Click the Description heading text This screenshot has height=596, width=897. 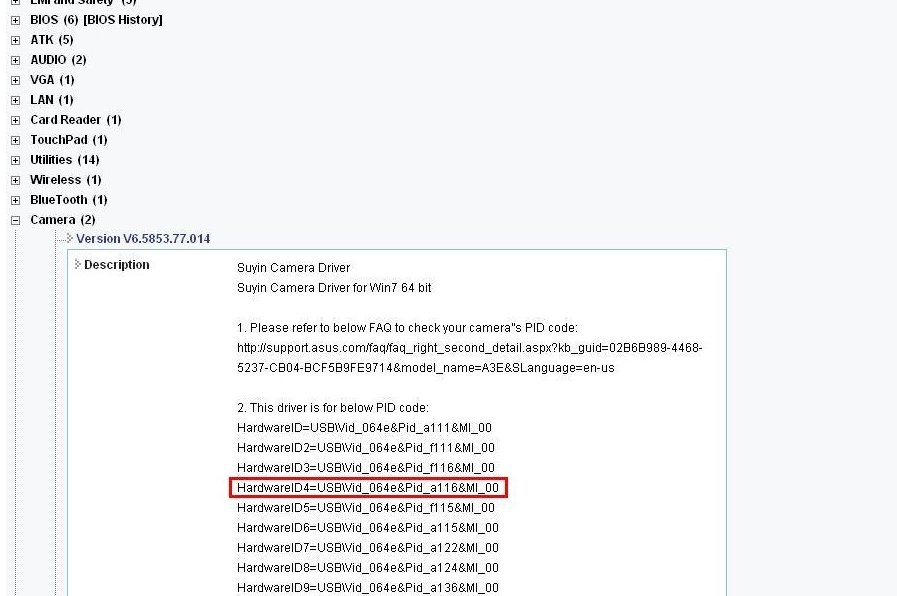pyautogui.click(x=116, y=265)
